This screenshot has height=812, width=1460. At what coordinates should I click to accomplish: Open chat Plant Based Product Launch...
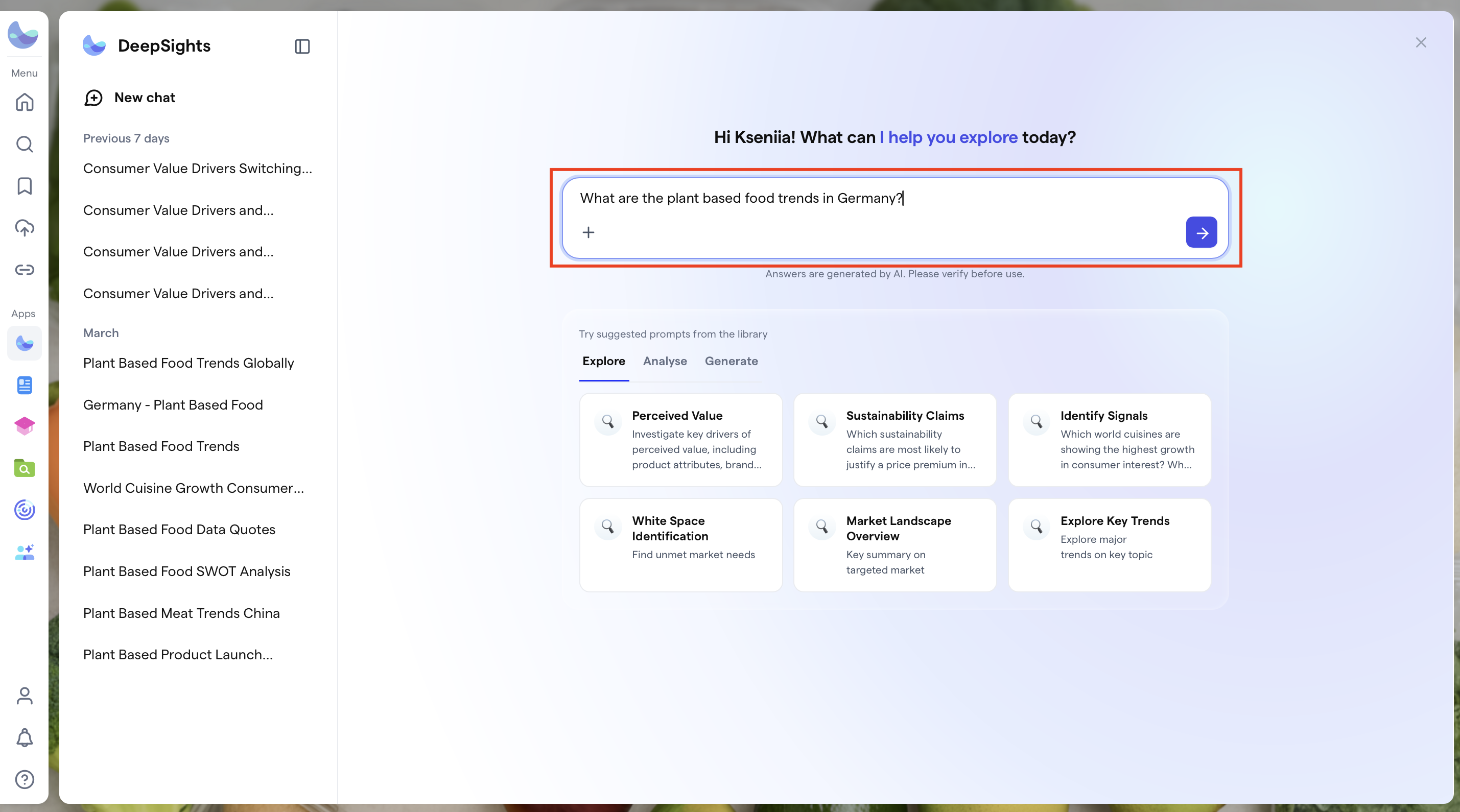pyautogui.click(x=178, y=655)
